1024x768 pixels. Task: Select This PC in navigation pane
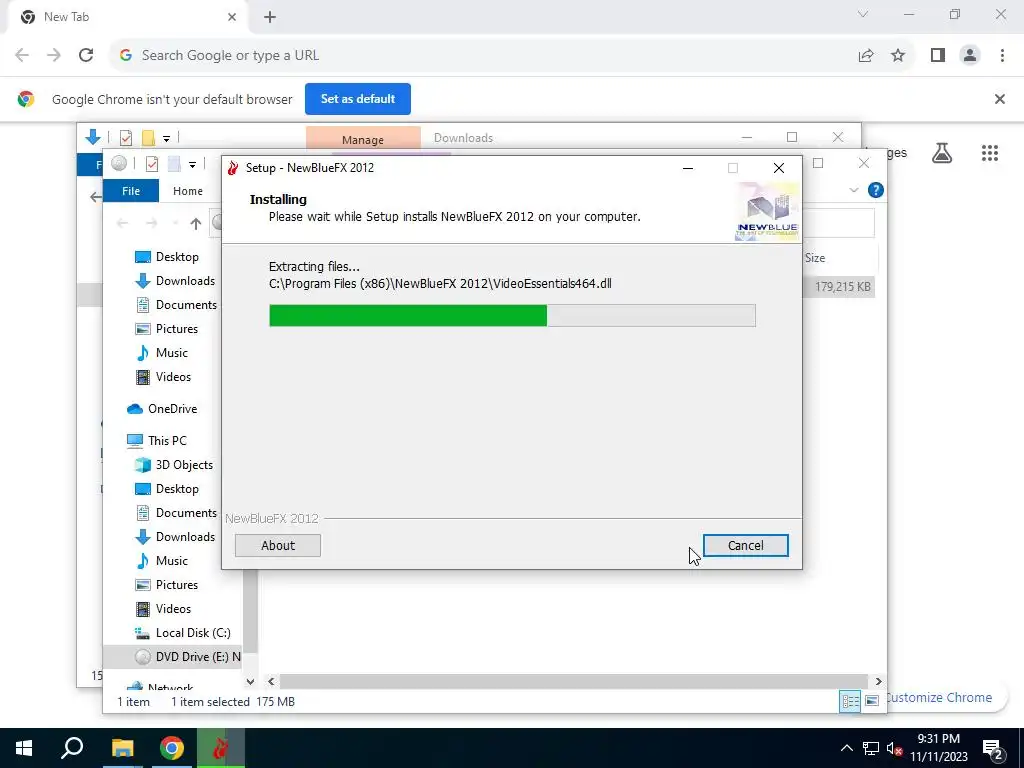pos(157,441)
